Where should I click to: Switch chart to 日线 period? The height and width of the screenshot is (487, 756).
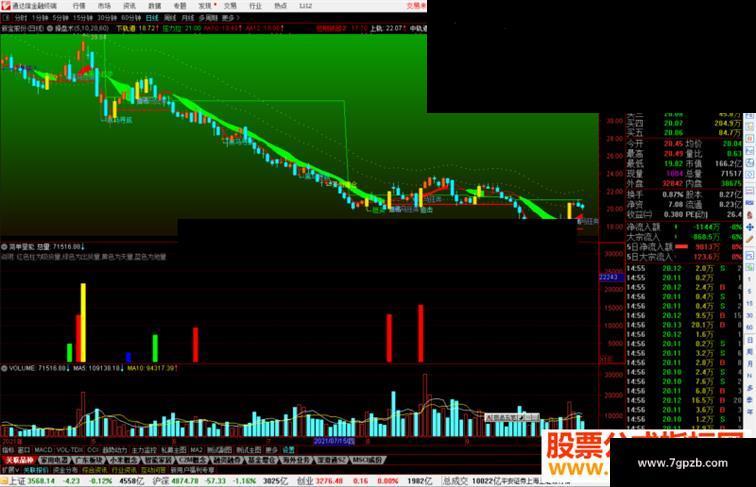(152, 18)
